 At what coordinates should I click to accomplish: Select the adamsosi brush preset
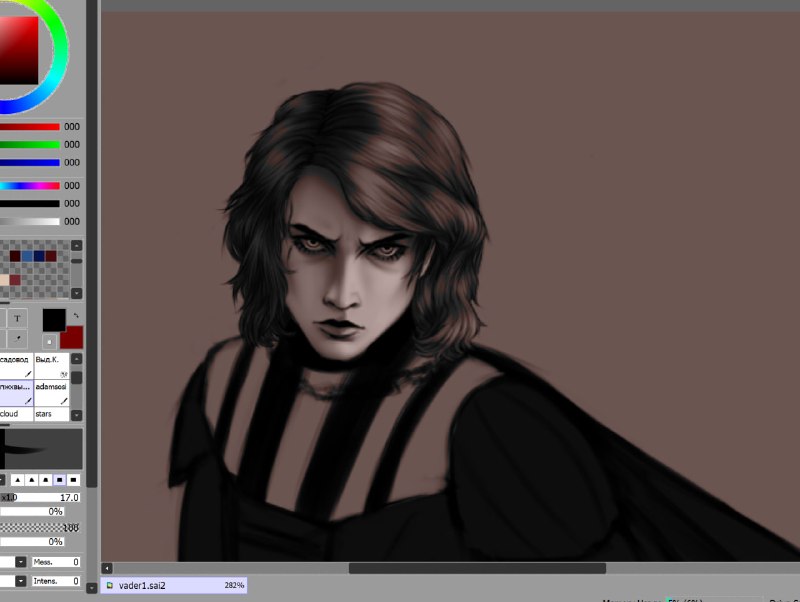click(52, 392)
